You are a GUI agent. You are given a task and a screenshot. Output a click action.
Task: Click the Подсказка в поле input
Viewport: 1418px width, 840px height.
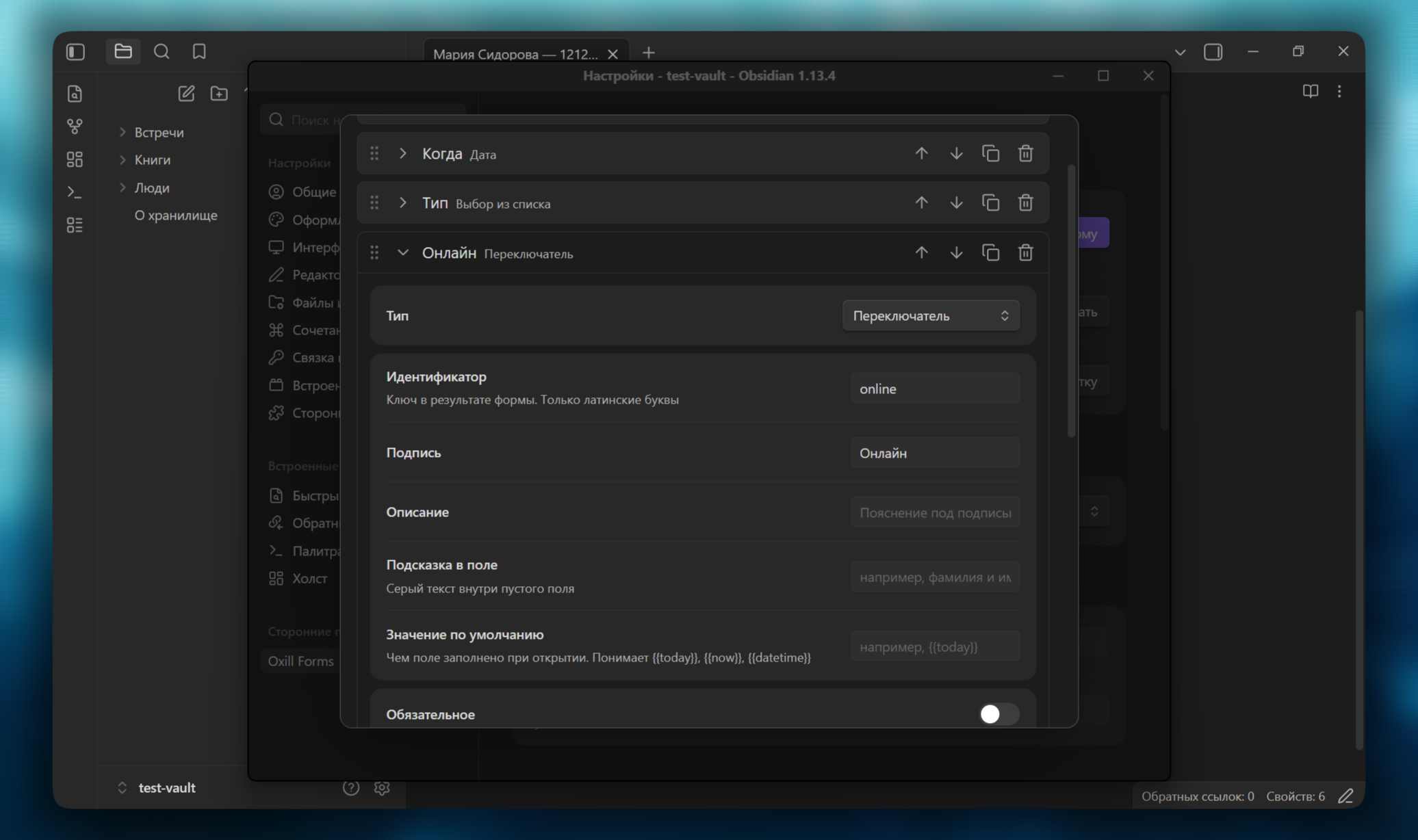[935, 577]
